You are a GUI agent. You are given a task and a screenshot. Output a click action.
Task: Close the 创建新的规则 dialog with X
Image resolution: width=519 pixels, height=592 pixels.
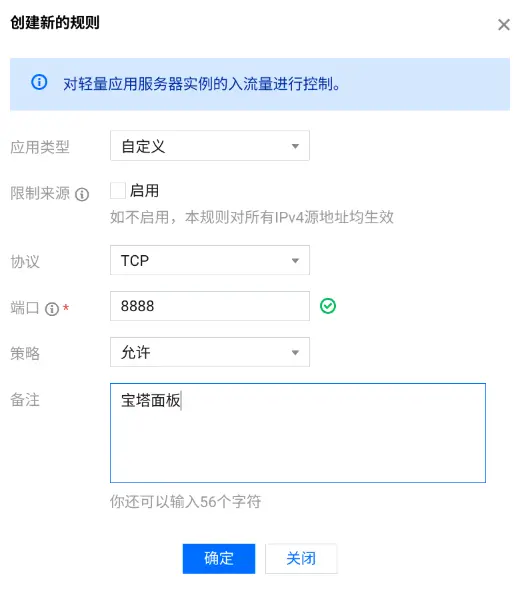click(504, 25)
